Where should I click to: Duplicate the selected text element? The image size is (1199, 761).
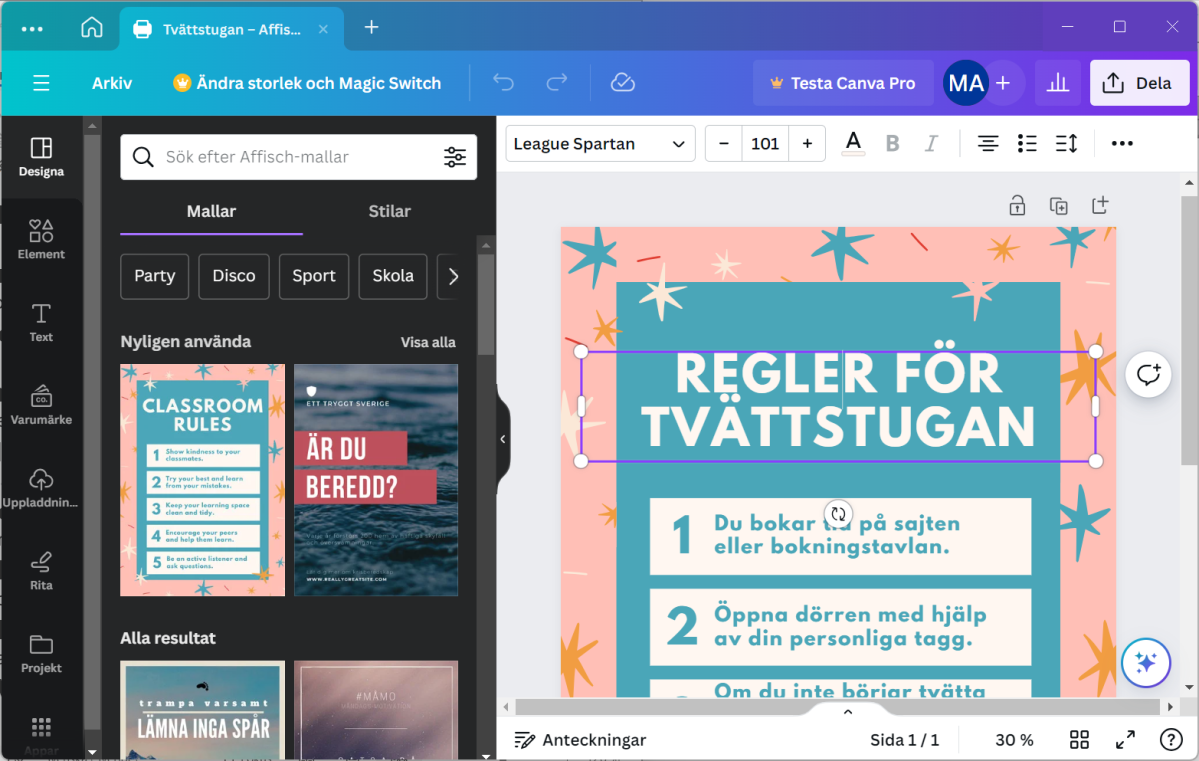click(1058, 205)
